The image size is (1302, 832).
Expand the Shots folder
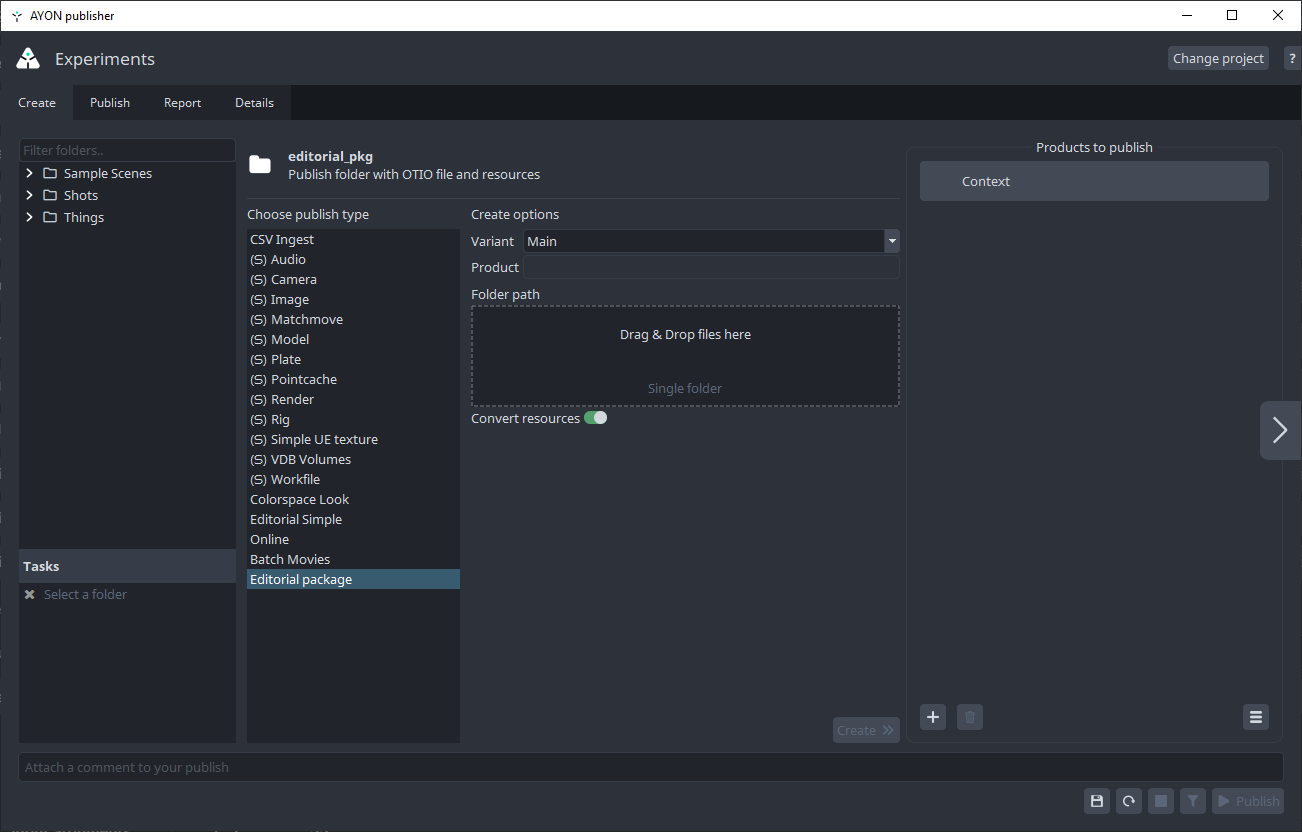point(29,195)
